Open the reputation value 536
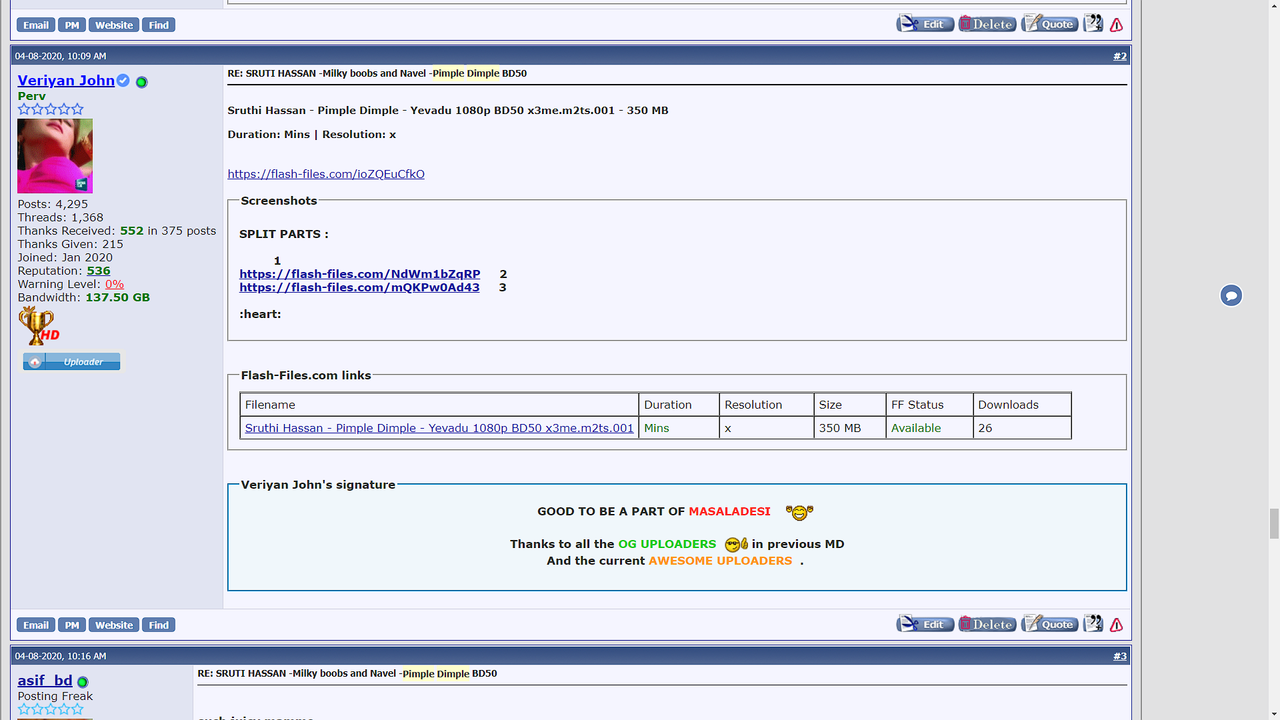This screenshot has height=720, width=1280. click(x=98, y=271)
